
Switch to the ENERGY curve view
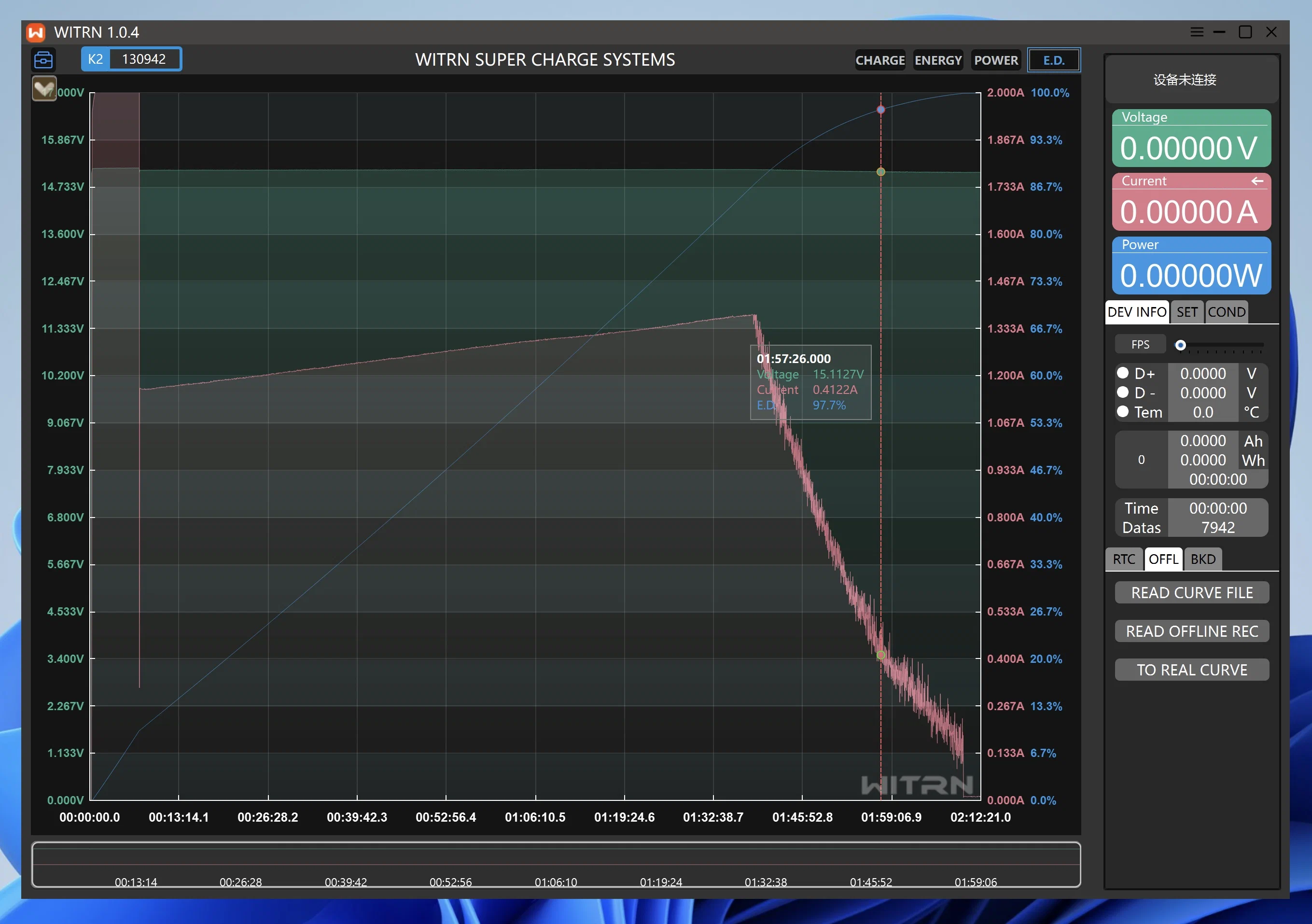pos(938,60)
